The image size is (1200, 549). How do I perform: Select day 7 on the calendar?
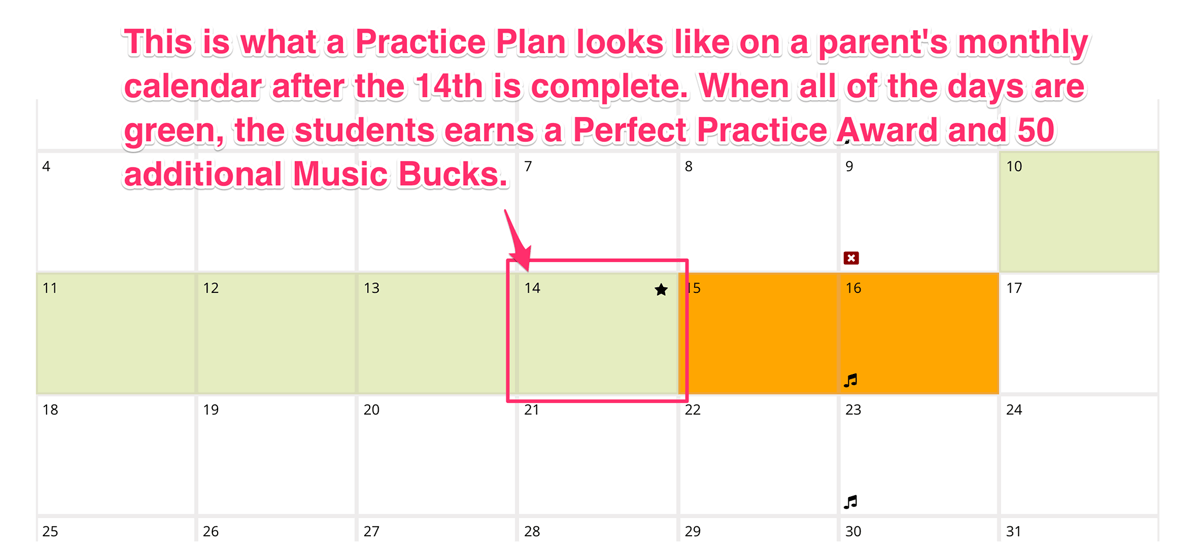pyautogui.click(x=598, y=212)
